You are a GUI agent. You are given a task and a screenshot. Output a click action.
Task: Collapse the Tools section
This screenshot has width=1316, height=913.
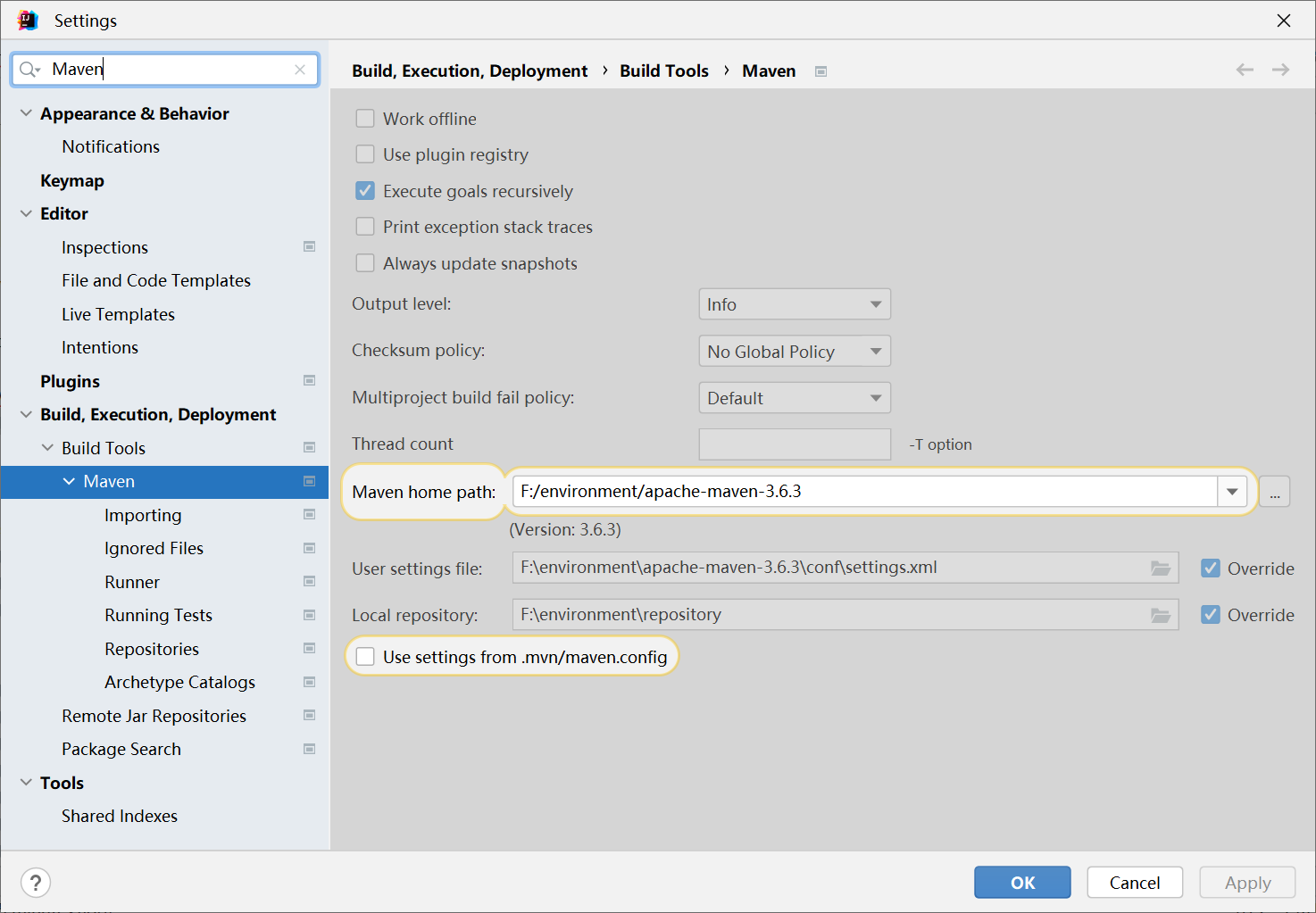[26, 783]
